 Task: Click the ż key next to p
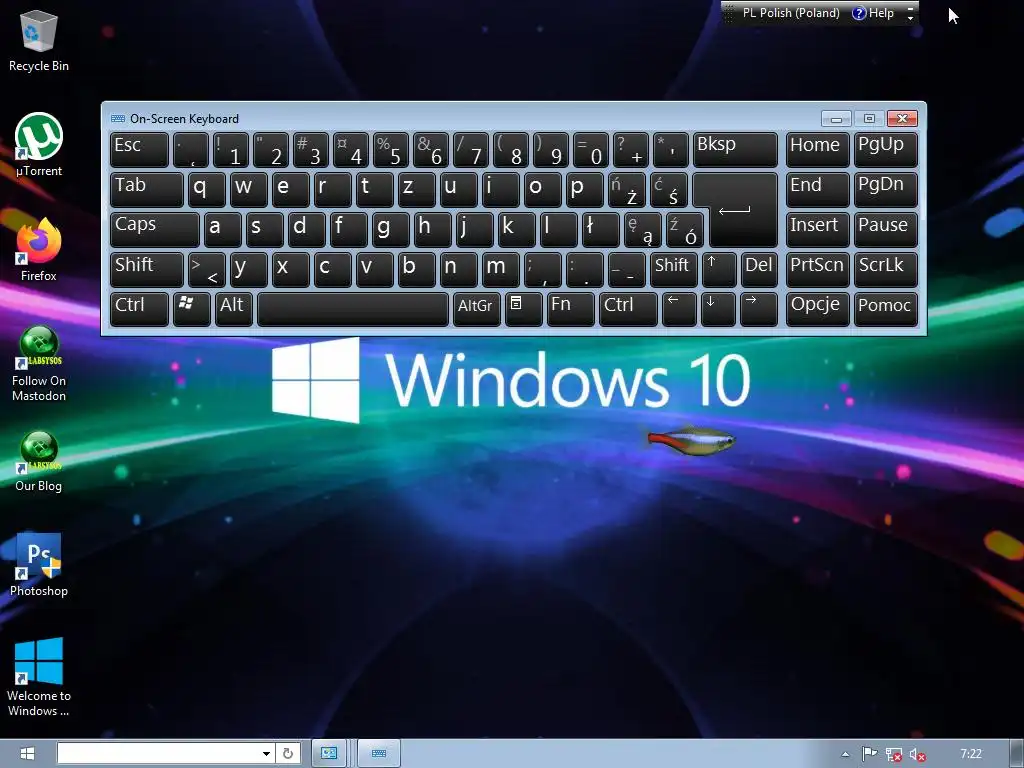coord(626,190)
